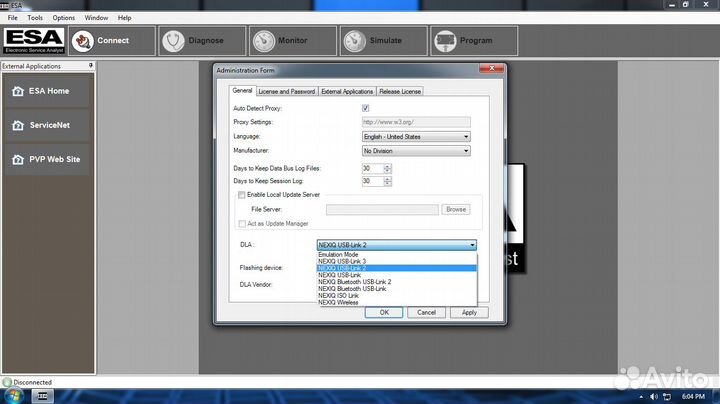Close the Administration Form dialog
This screenshot has width=720, height=404.
coord(491,68)
